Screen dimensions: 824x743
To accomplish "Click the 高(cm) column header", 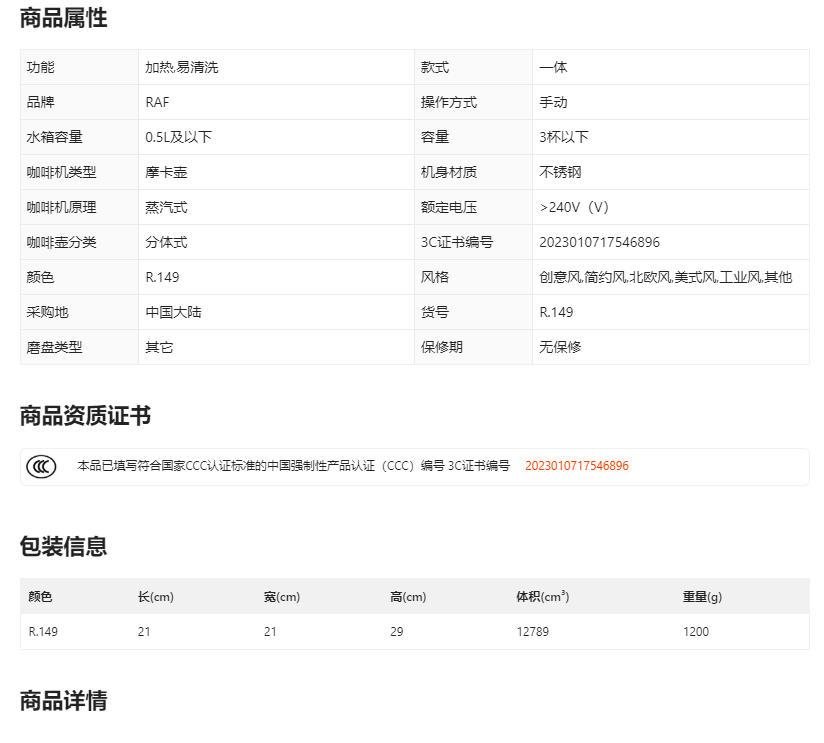I will 407,597.
